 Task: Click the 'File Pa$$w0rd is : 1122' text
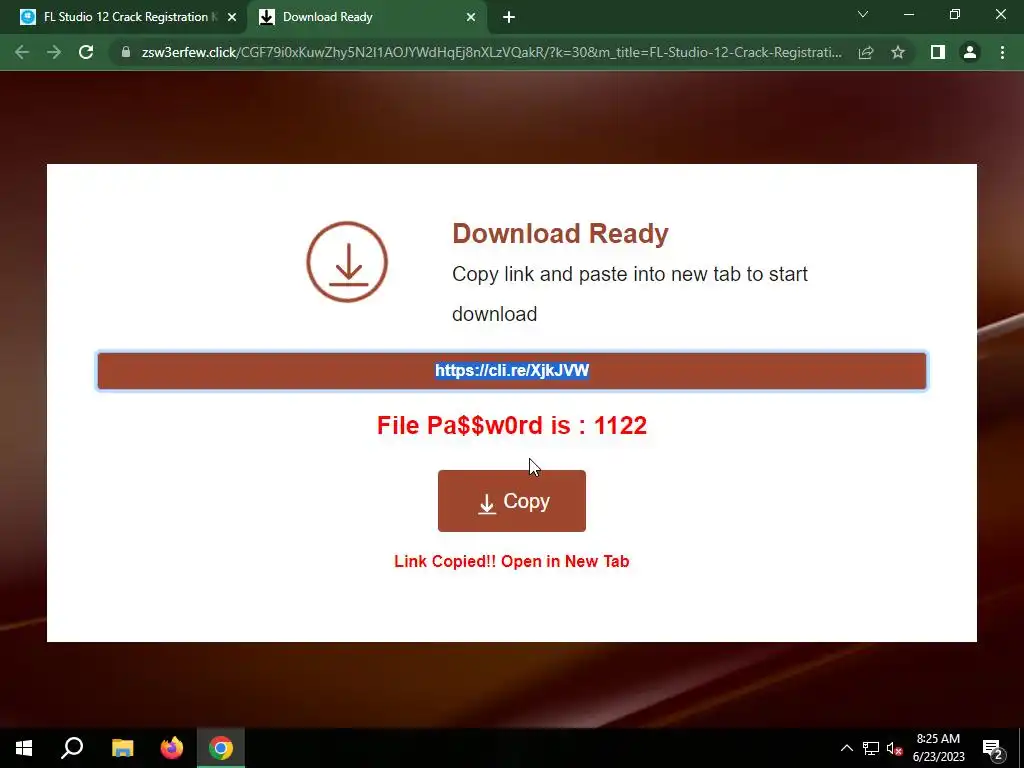click(x=512, y=425)
